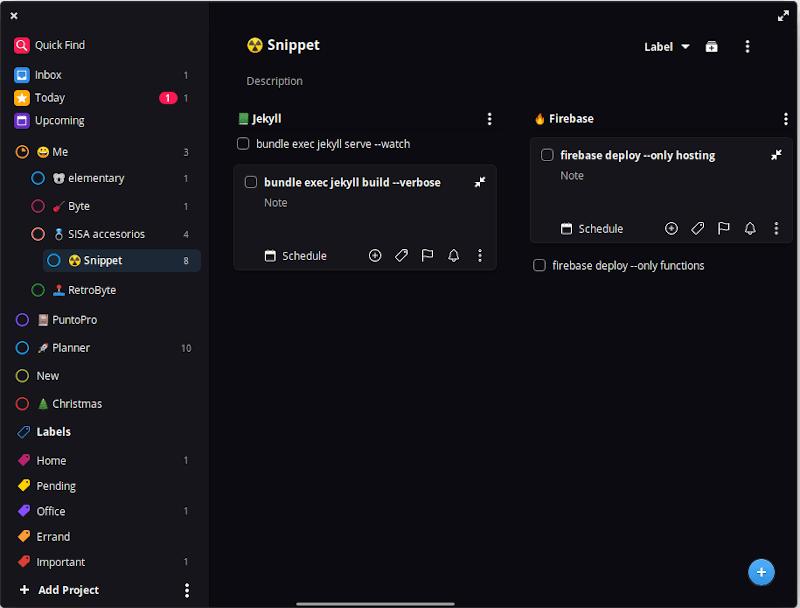Tick the bundle exec jekyll build checkbox
800x608 pixels.
coord(251,183)
